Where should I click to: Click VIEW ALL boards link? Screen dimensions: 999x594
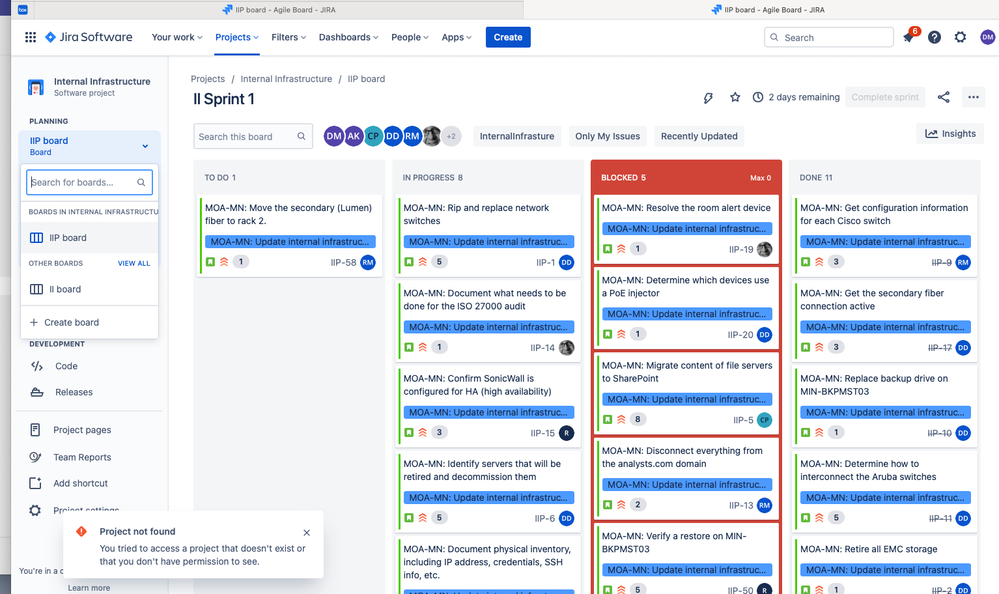coord(134,263)
